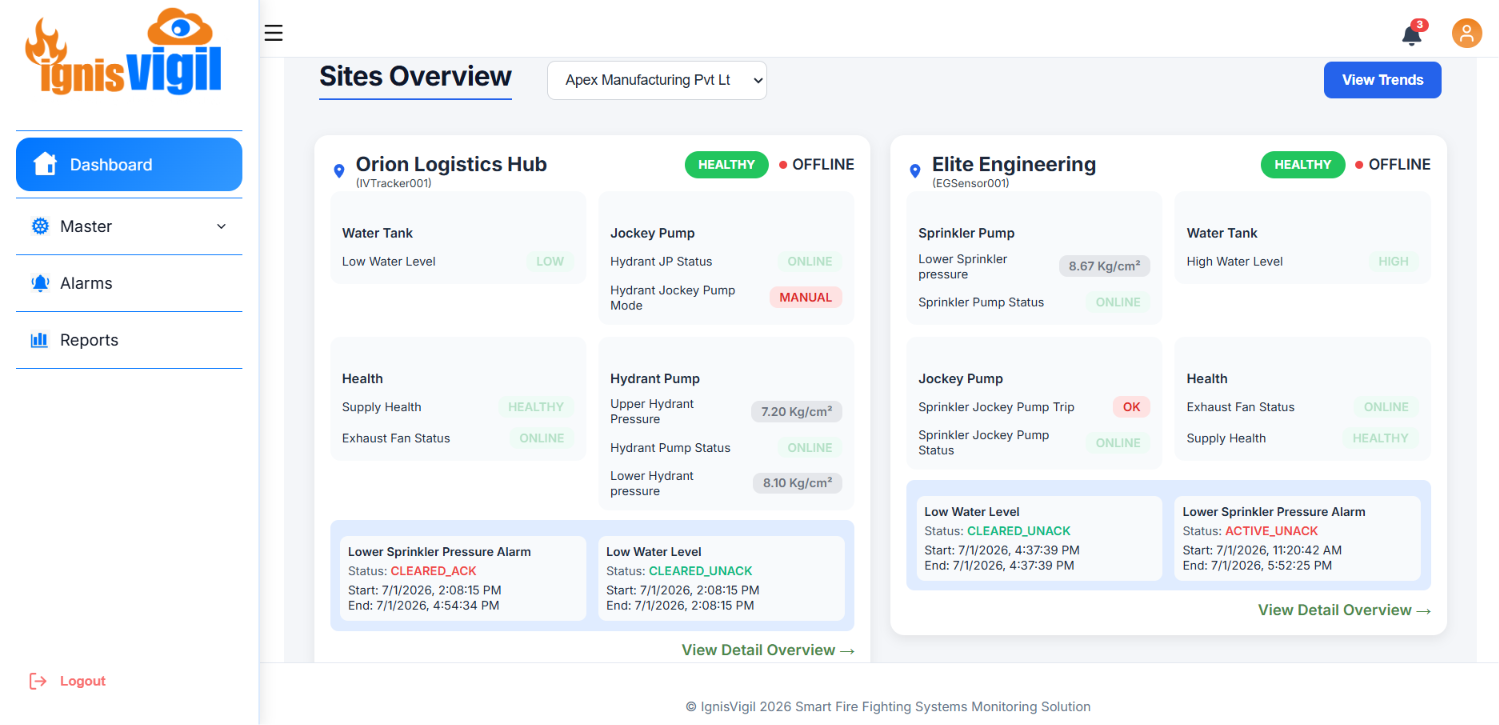The image size is (1499, 725).
Task: Click the location pin next to Orion Logistics Hub
Action: pyautogui.click(x=338, y=172)
